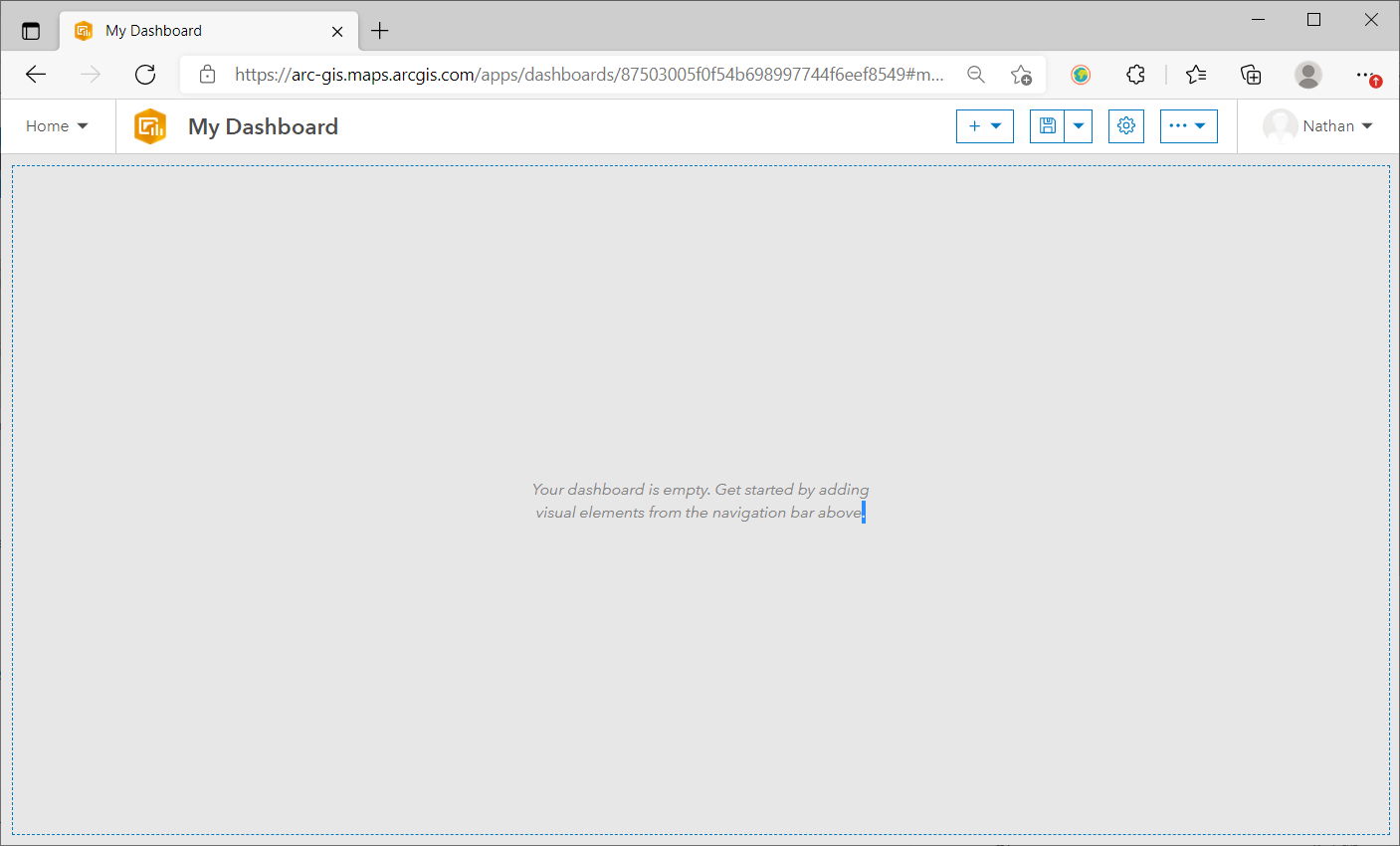Open the Add element dropdown arrow
Image resolution: width=1400 pixels, height=846 pixels.
[x=997, y=125]
